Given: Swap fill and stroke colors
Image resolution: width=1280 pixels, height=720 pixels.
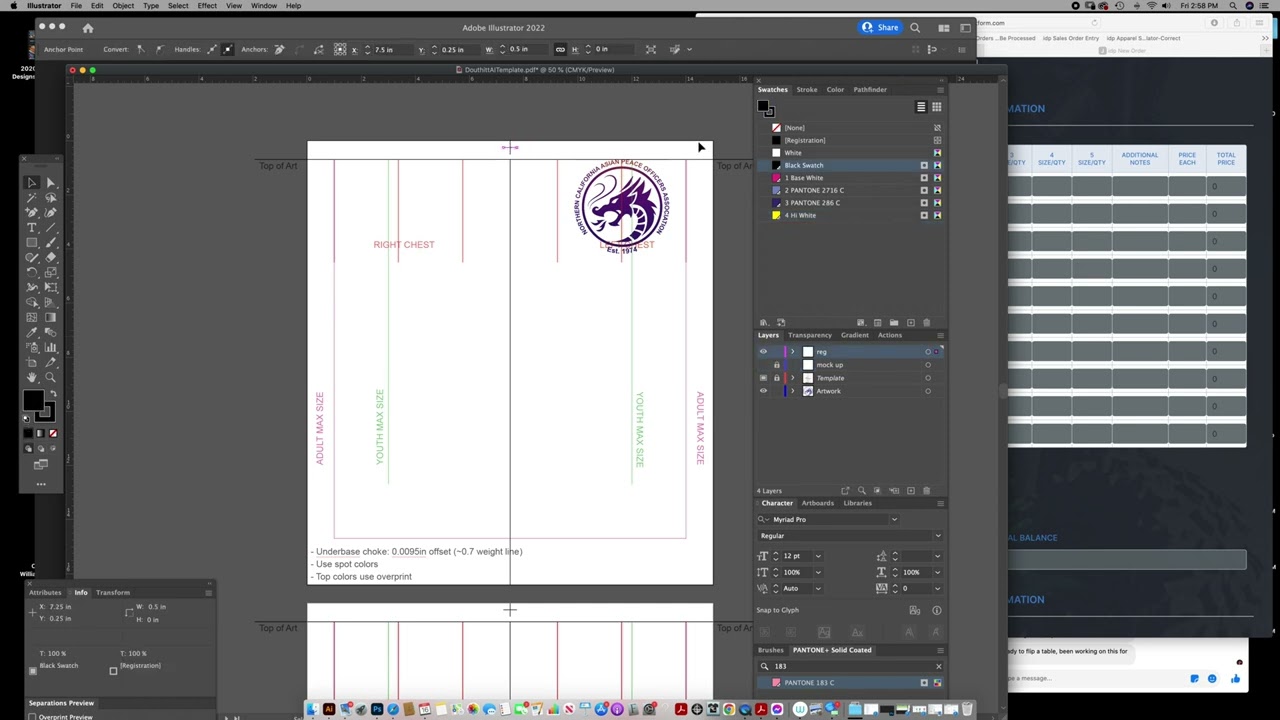Looking at the screenshot, I should pyautogui.click(x=53, y=393).
